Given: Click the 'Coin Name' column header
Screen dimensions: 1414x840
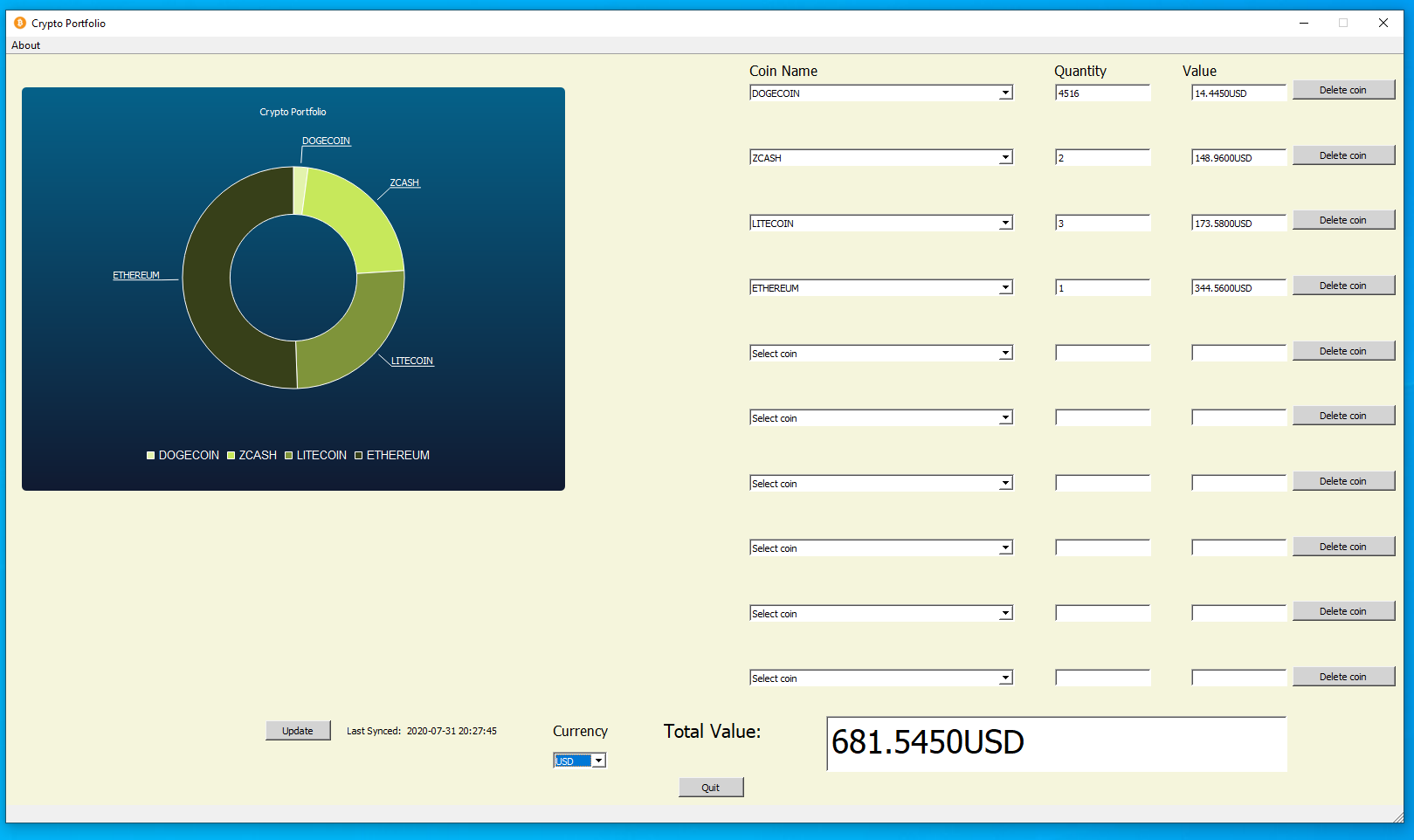Looking at the screenshot, I should (x=783, y=71).
